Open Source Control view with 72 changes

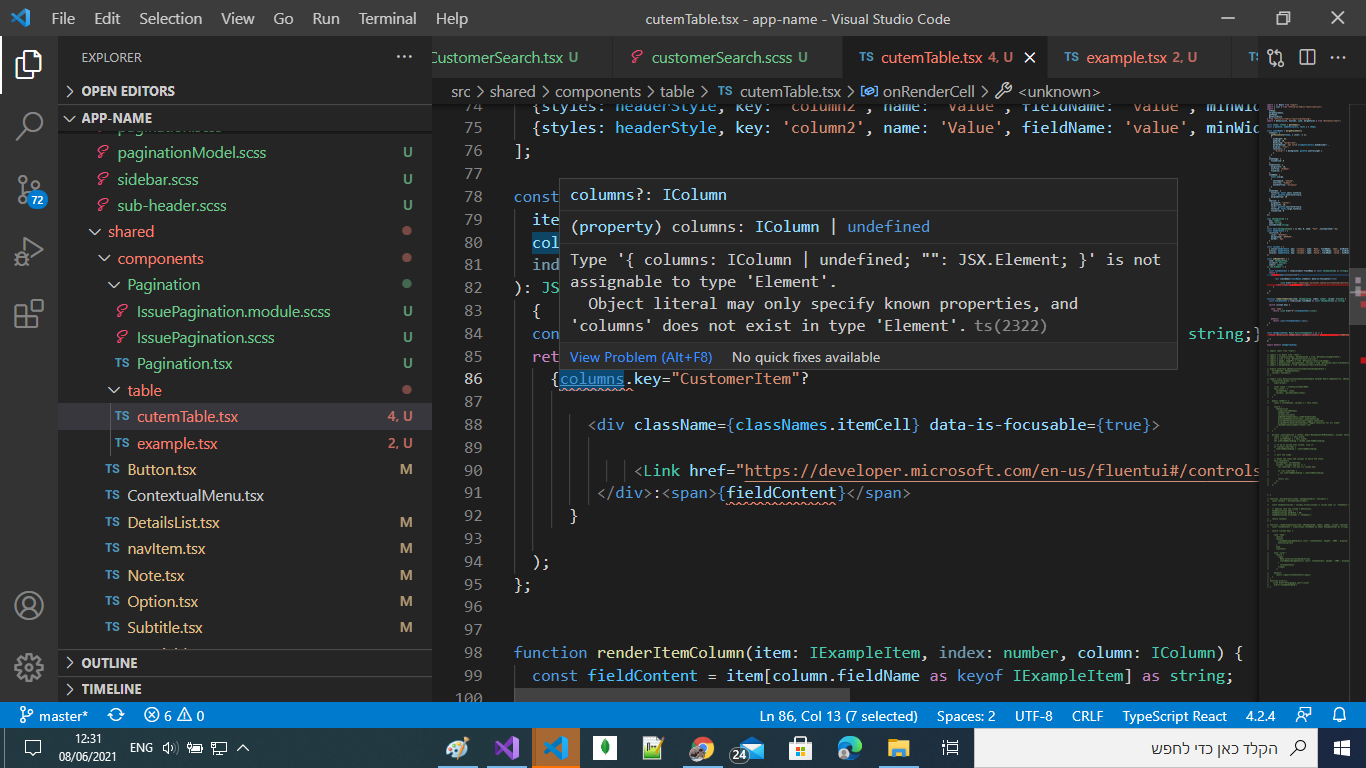tap(29, 190)
